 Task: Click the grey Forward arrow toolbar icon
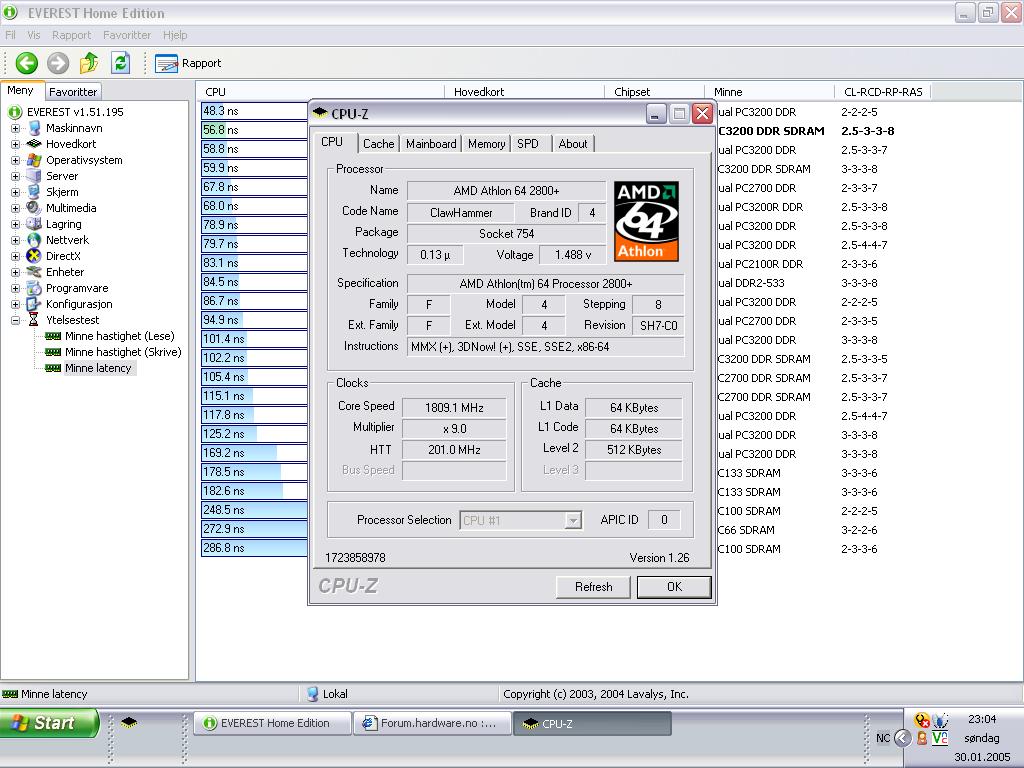(57, 63)
